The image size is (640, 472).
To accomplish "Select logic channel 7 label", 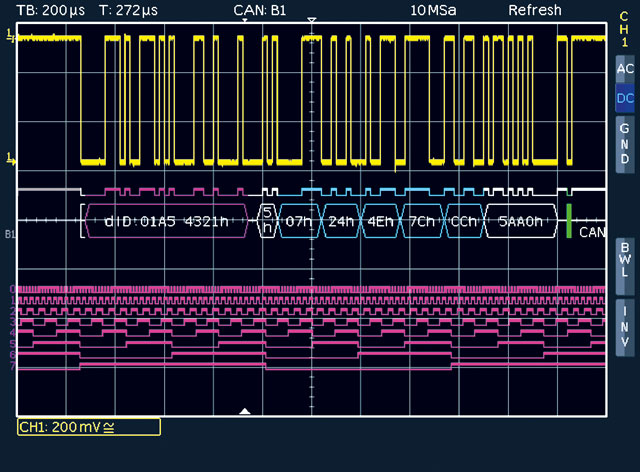I will (13, 365).
